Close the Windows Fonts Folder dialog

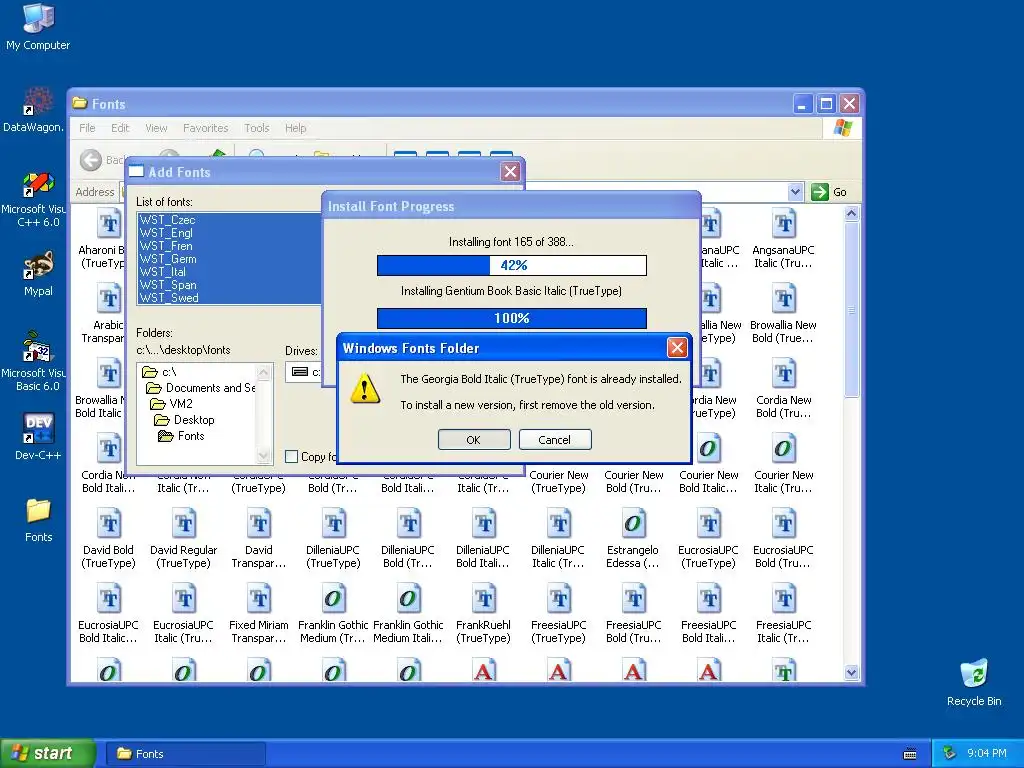[x=677, y=347]
